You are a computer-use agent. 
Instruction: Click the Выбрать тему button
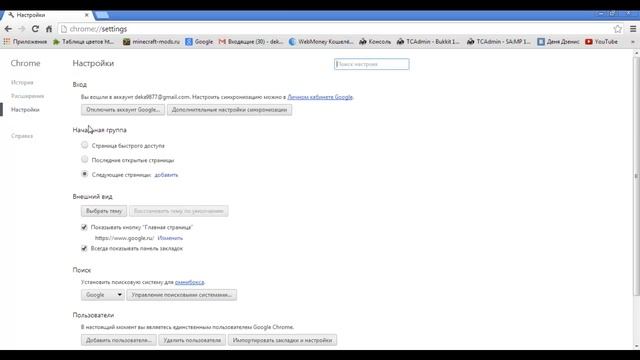click(104, 211)
